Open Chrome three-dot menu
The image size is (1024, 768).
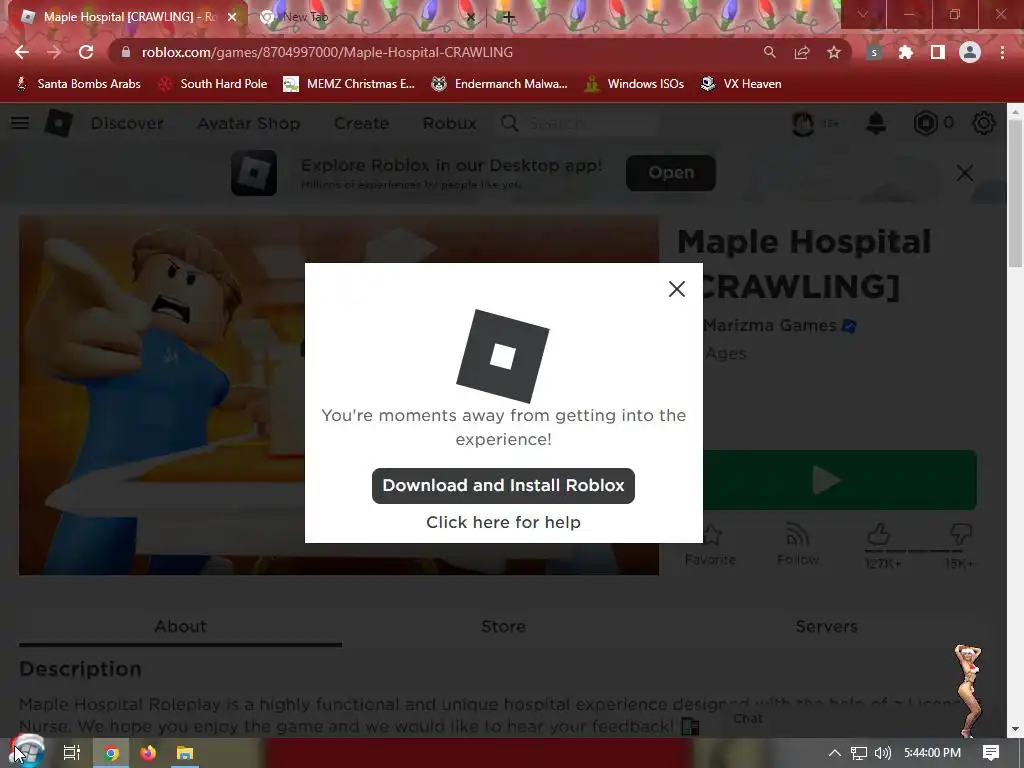pos(1002,52)
